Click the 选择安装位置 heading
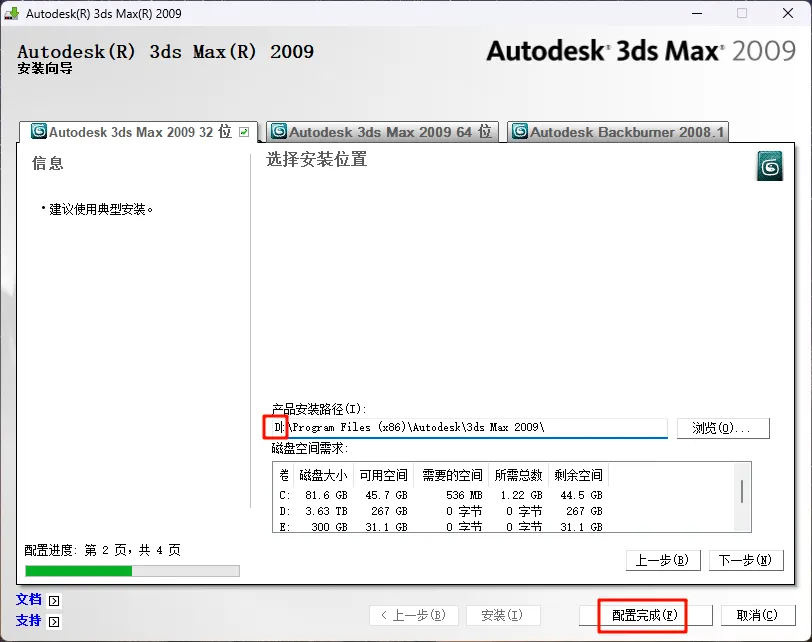 point(317,159)
